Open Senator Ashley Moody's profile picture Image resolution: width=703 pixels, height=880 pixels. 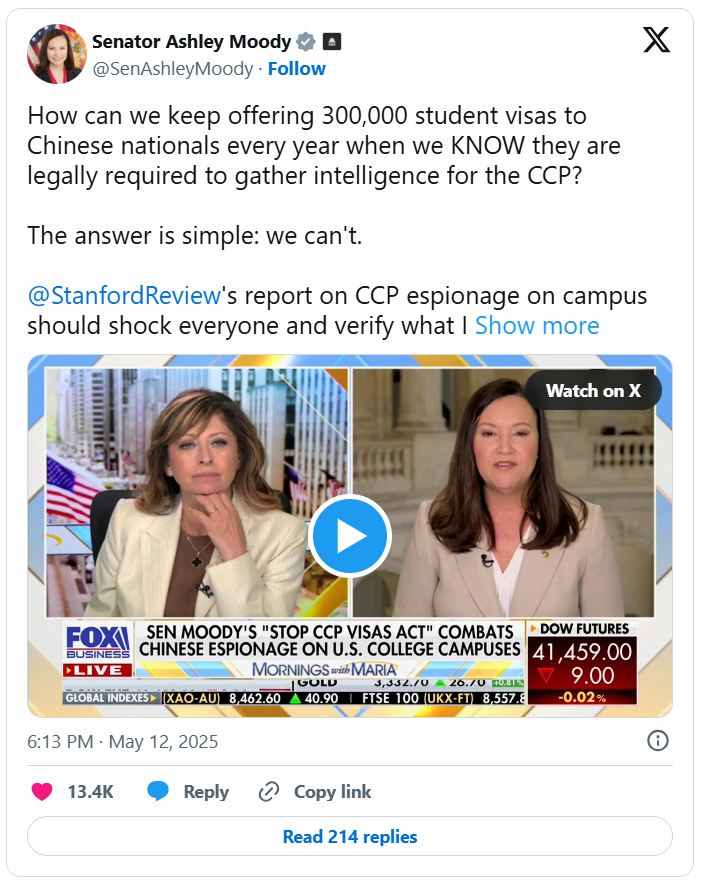(57, 54)
